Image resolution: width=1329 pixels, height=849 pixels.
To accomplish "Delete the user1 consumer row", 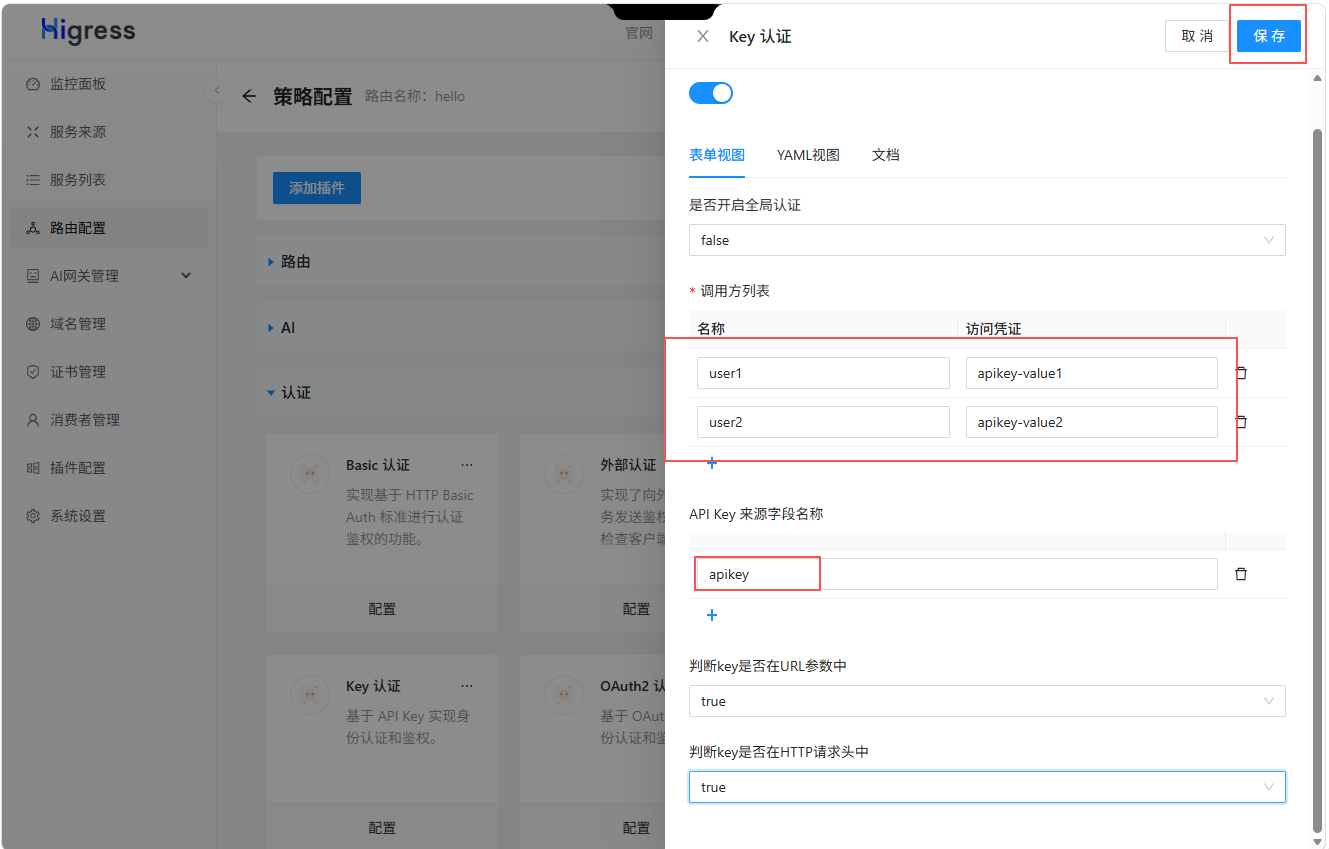I will pyautogui.click(x=1241, y=373).
